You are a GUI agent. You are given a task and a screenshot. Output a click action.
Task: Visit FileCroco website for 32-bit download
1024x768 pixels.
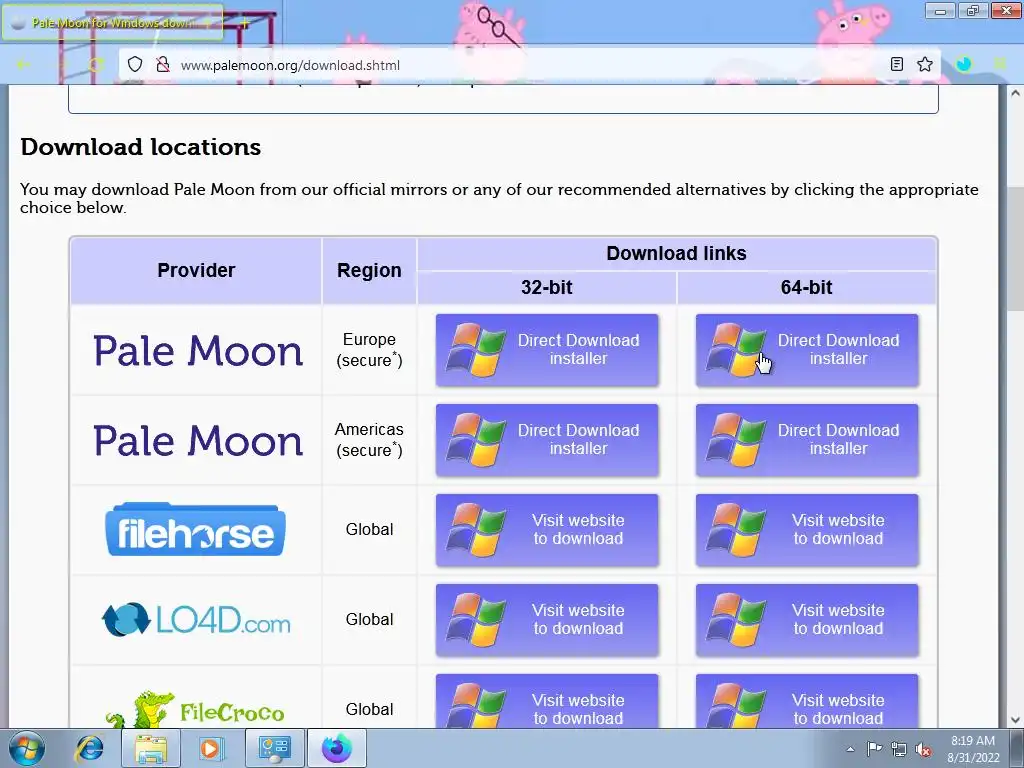coord(547,702)
